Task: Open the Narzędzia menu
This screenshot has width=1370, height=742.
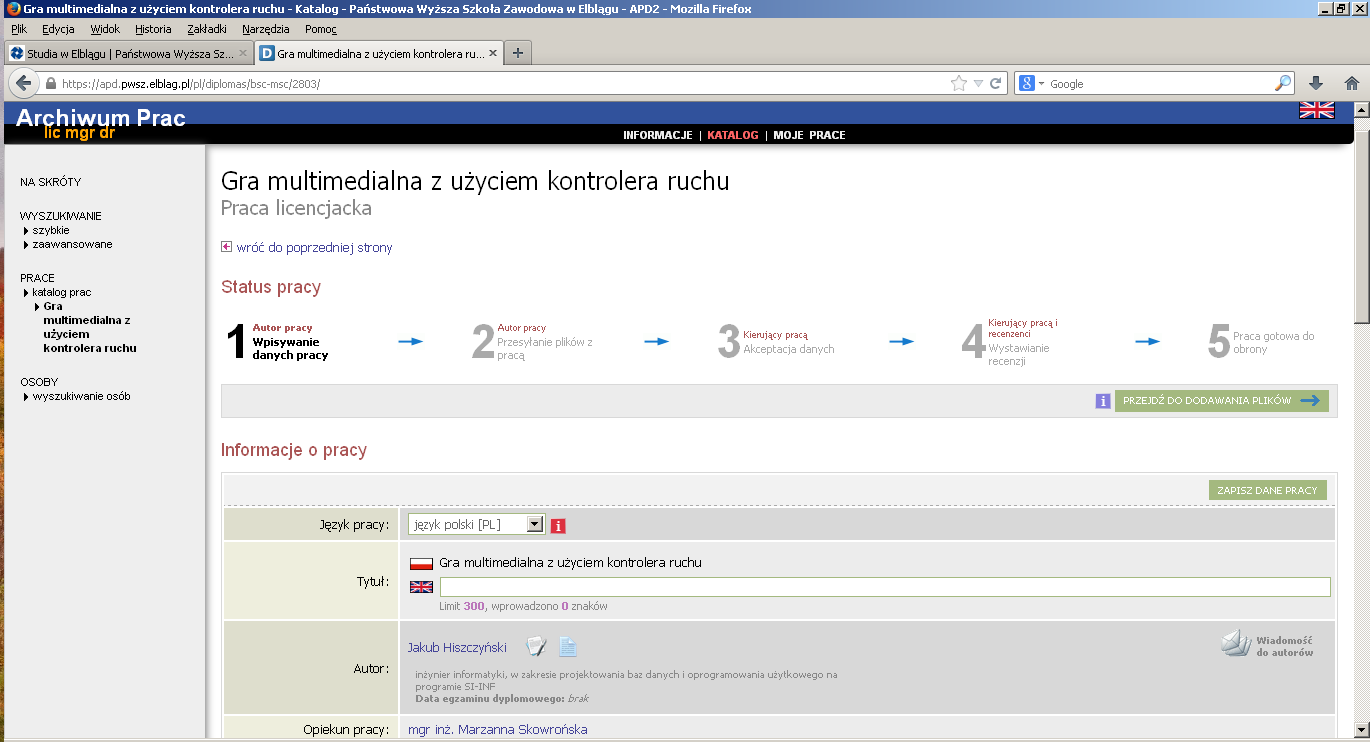Action: point(266,29)
